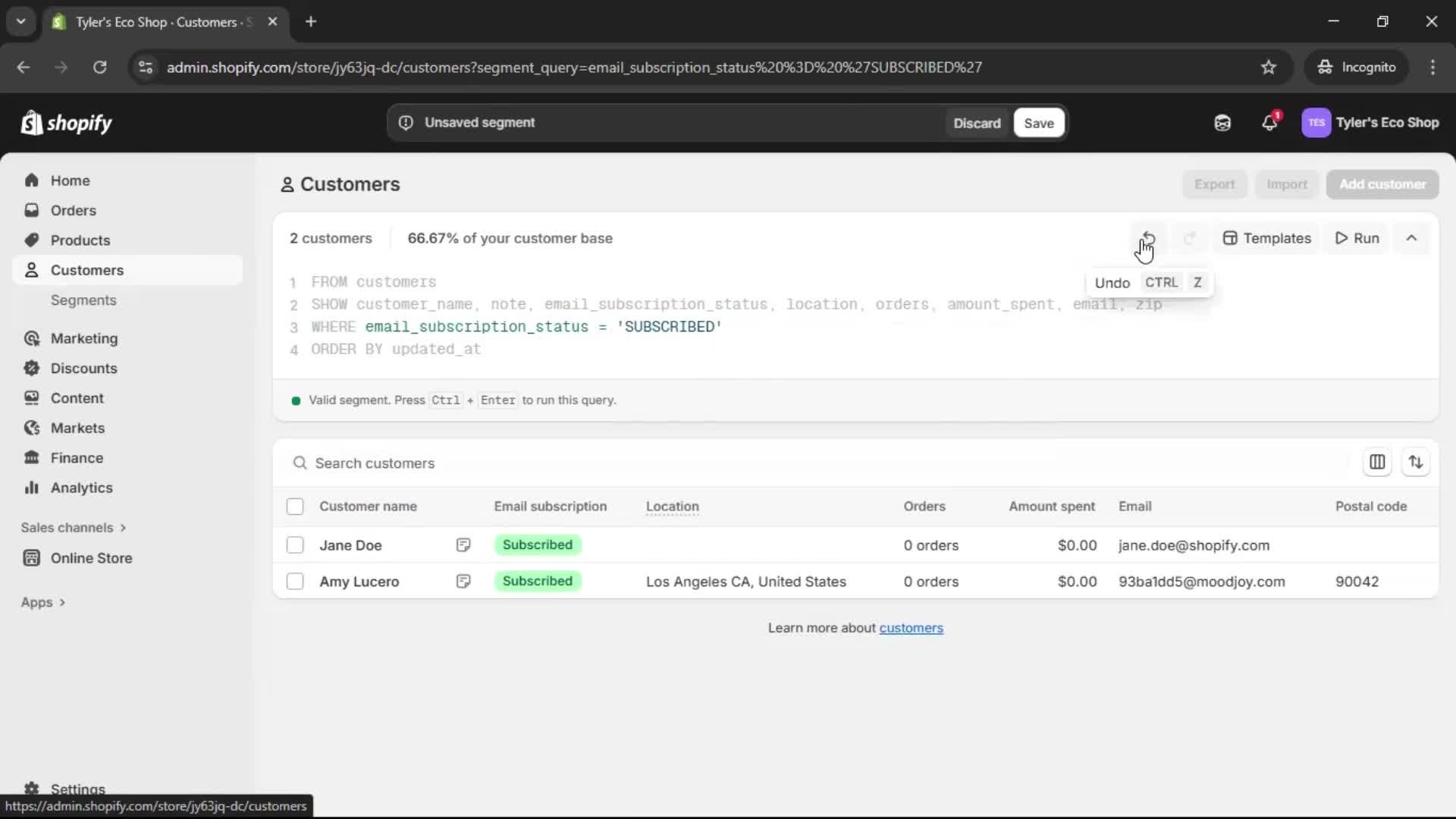Image resolution: width=1456 pixels, height=819 pixels.
Task: Open the Learn more about customers link
Action: pos(912,627)
